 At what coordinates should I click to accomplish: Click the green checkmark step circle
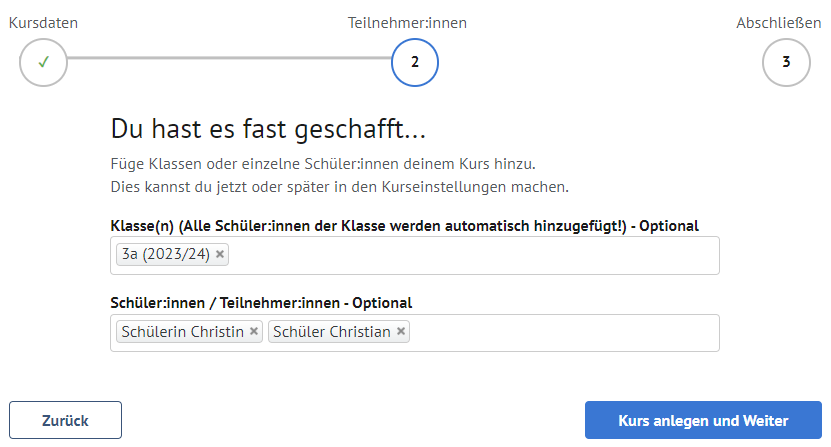(43, 62)
